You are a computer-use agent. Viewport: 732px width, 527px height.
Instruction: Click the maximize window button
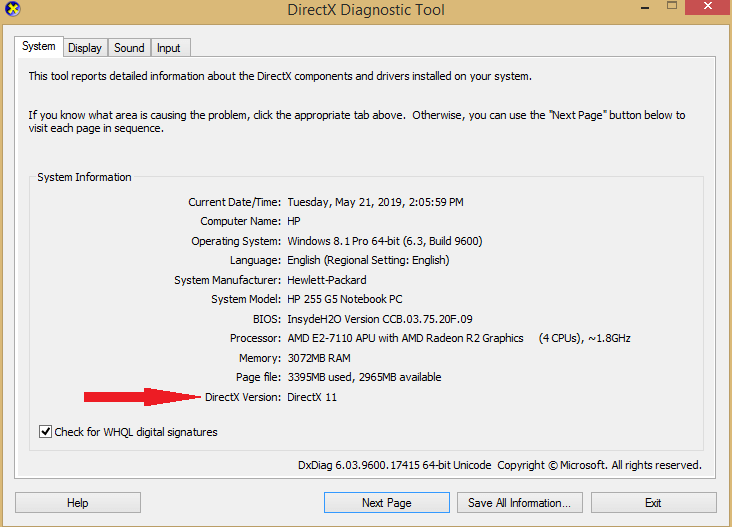672,6
